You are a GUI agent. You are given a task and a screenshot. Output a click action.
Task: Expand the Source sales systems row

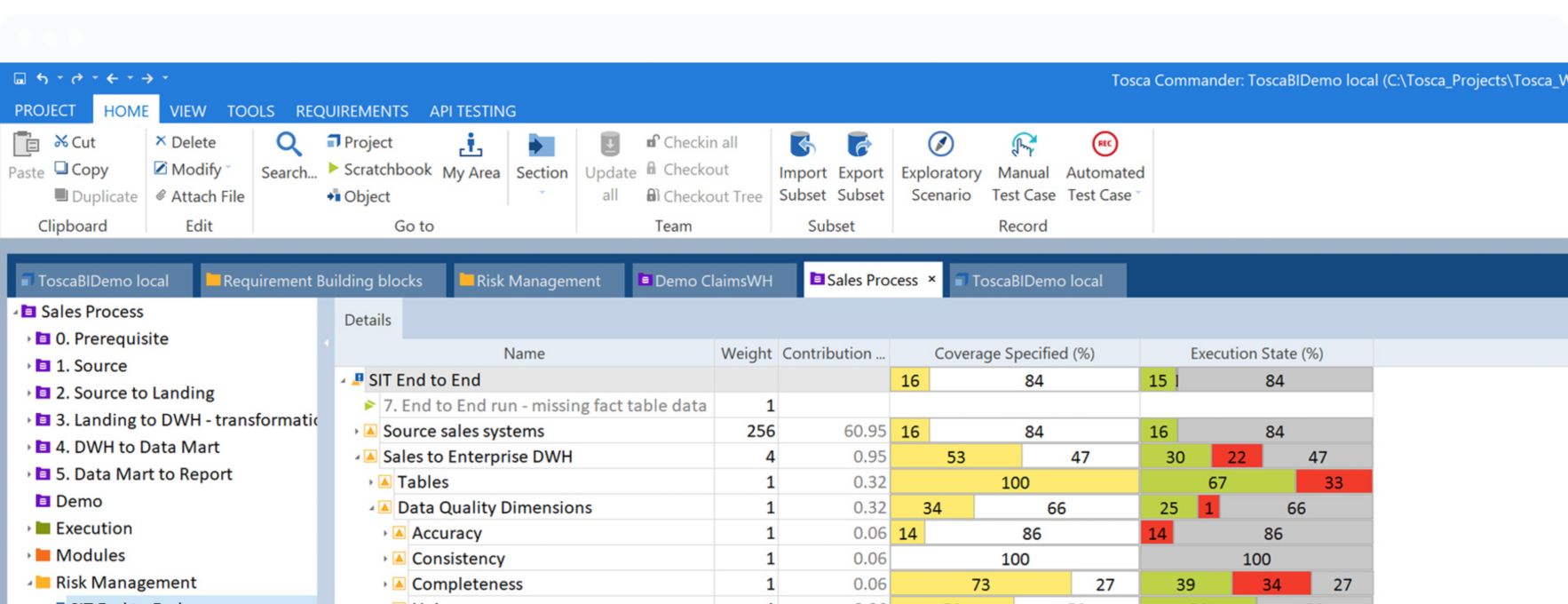(357, 432)
